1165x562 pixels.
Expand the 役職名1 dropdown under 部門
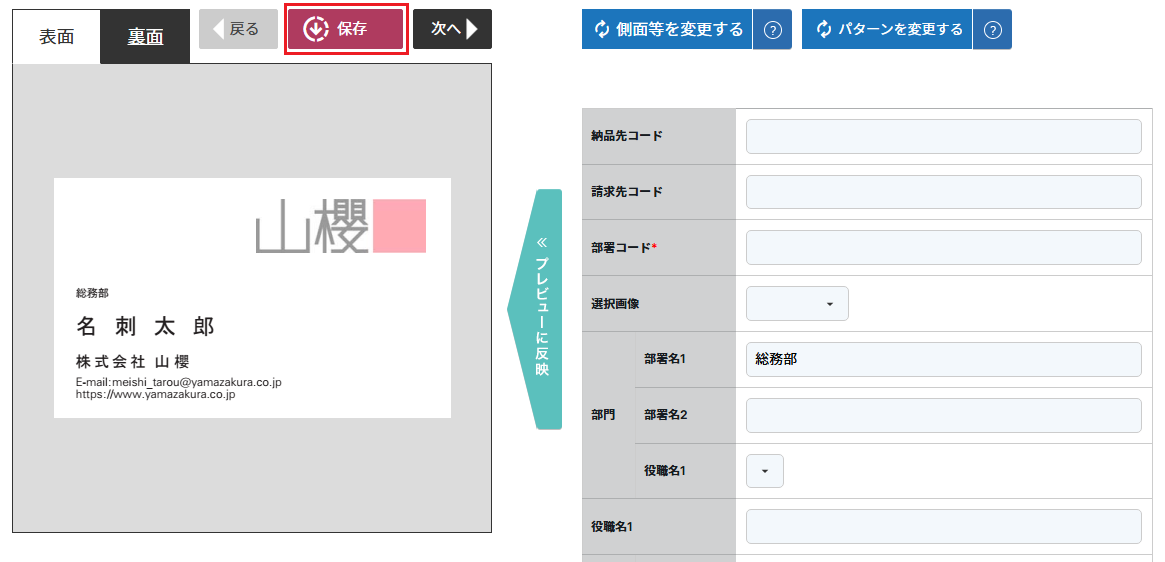click(765, 471)
